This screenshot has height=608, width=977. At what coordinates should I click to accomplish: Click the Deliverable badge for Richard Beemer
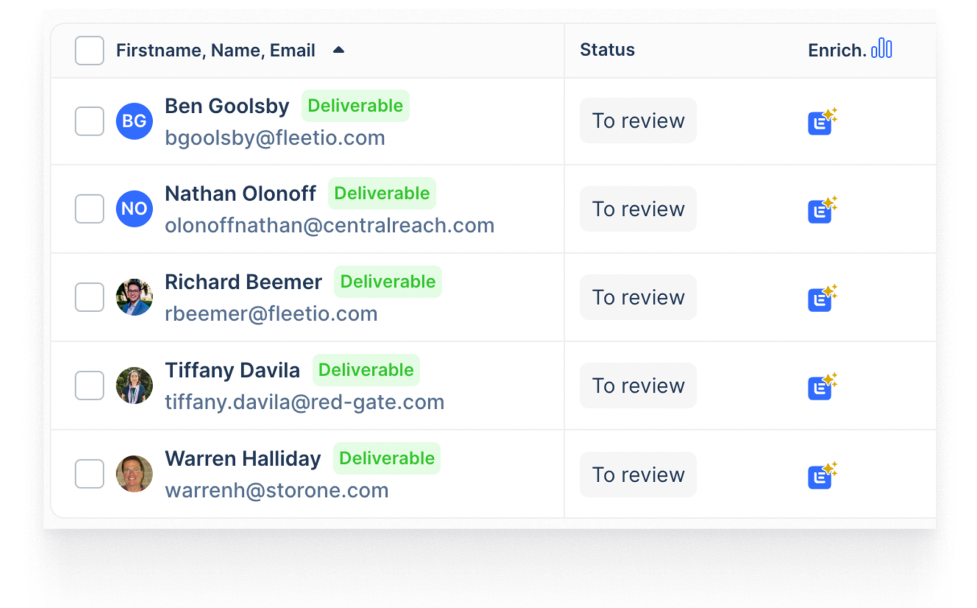[x=387, y=282]
